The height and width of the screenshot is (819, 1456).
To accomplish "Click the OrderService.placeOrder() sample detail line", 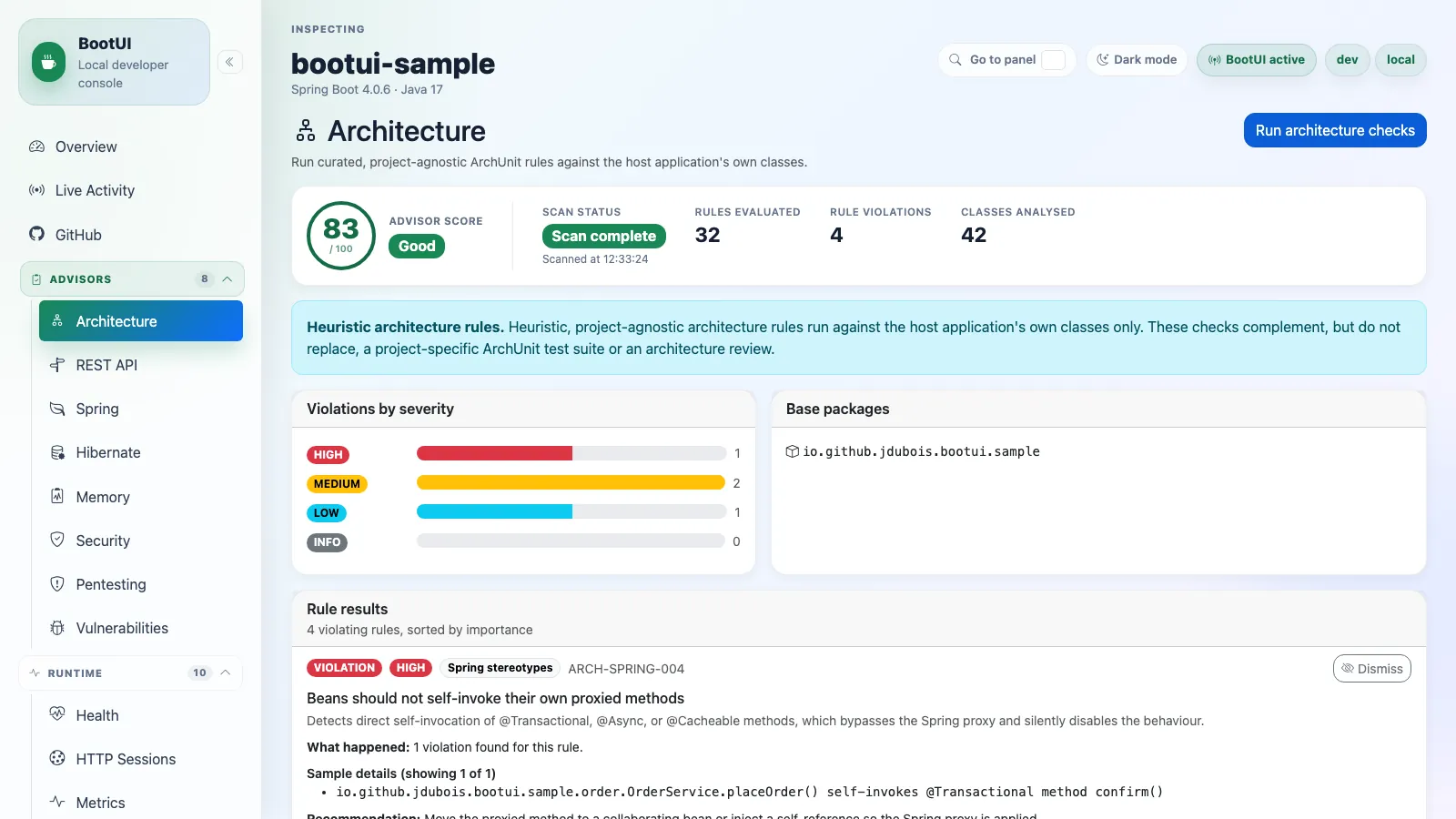I will tap(750, 792).
